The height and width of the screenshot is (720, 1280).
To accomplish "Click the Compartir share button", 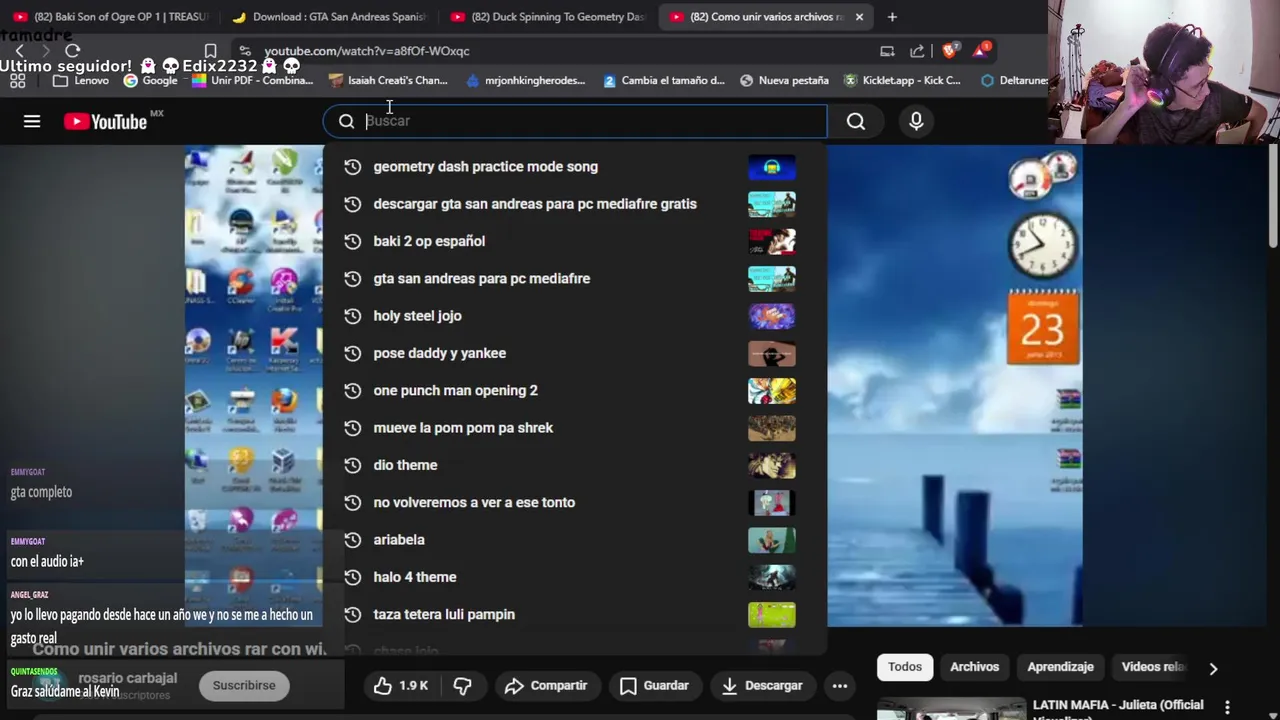I will coord(546,685).
